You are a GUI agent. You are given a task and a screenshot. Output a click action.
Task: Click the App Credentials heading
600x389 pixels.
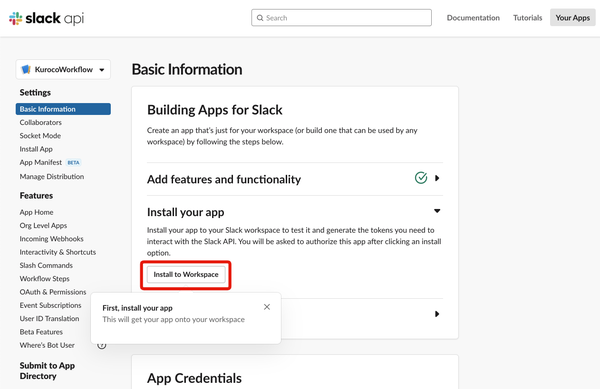coord(194,378)
